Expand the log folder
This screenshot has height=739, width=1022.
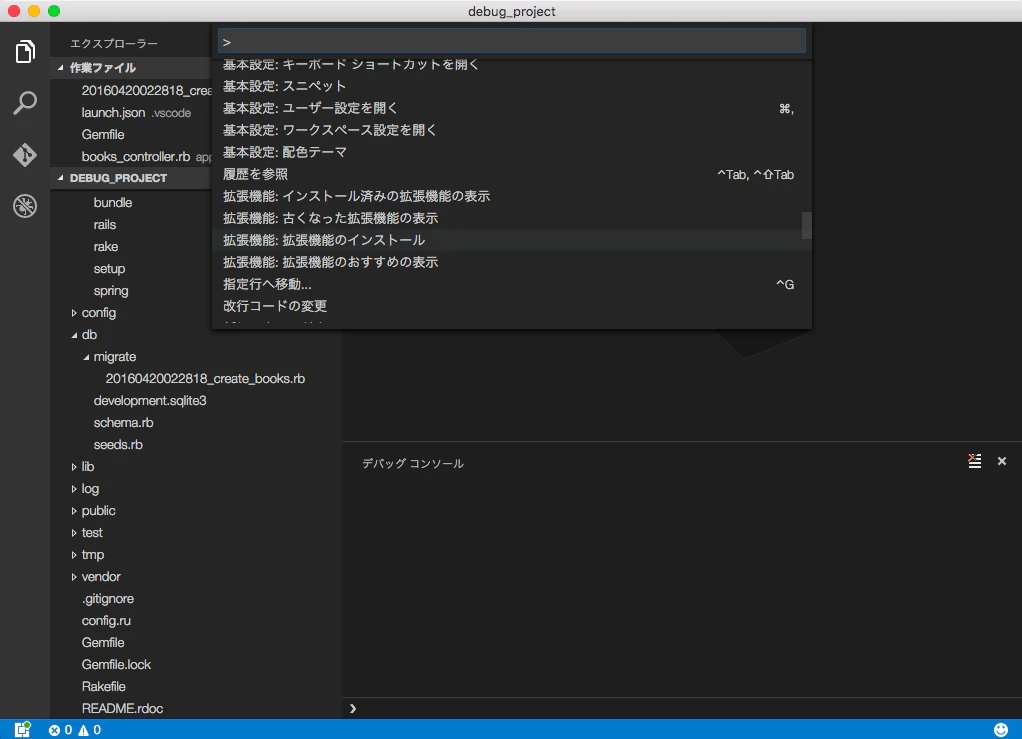click(x=74, y=489)
